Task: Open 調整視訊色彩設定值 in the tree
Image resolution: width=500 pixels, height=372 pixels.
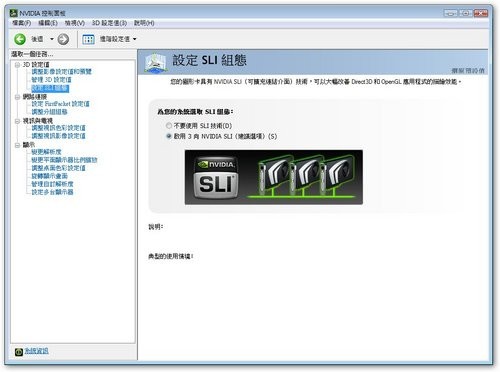Action: [x=58, y=128]
